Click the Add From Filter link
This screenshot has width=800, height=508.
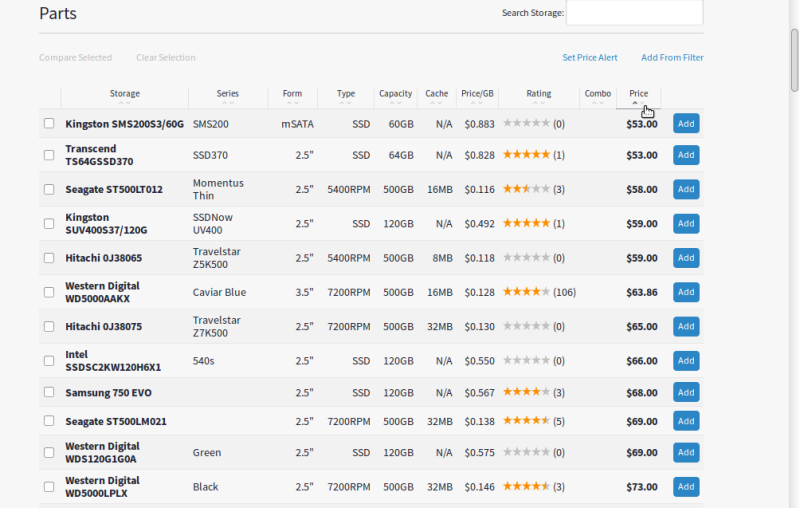coord(672,58)
